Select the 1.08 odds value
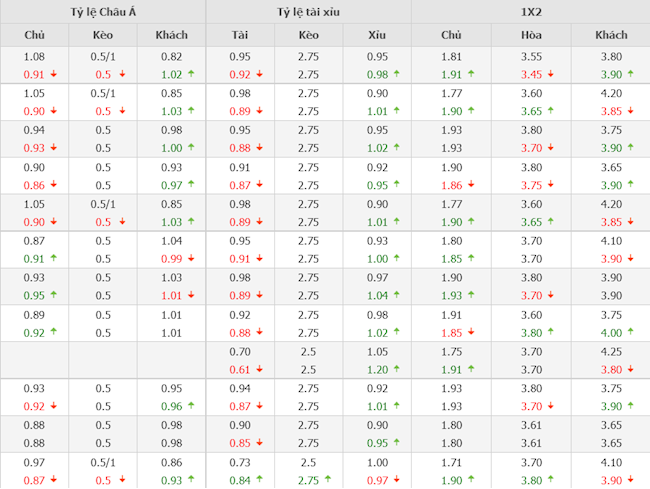650x489 pixels. click(x=34, y=57)
